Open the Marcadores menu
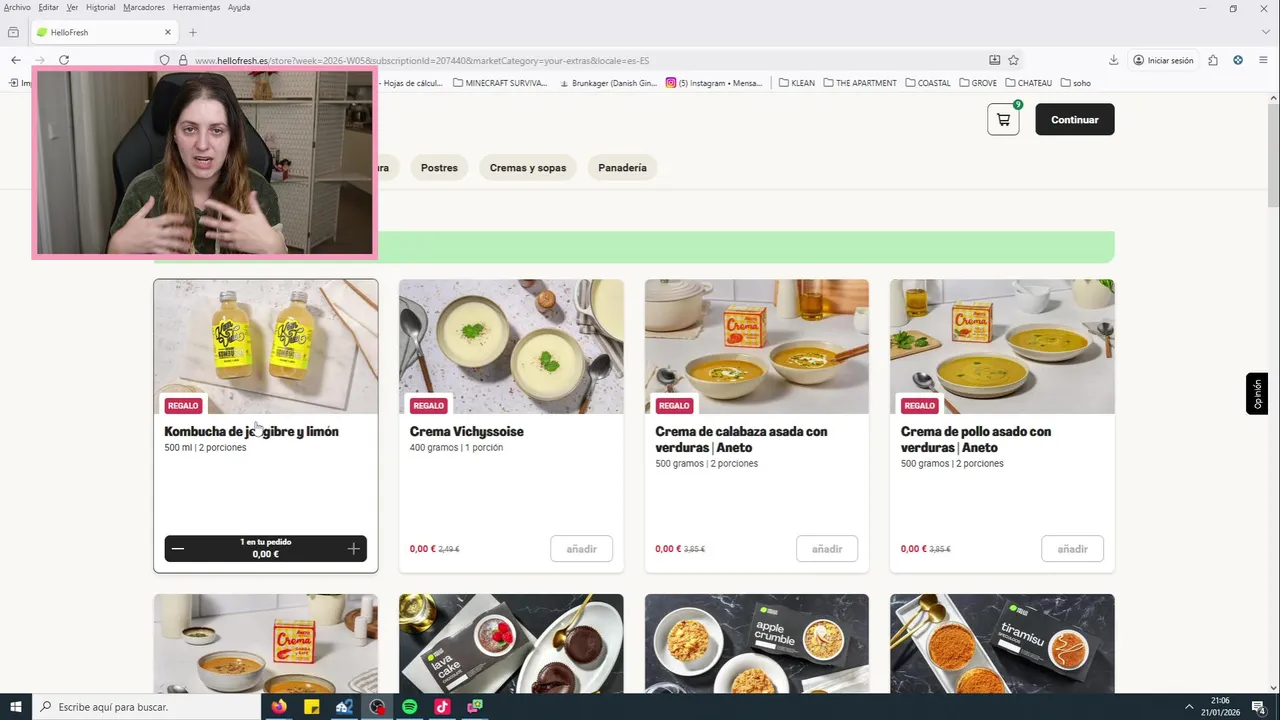Viewport: 1280px width, 720px height. pos(144,7)
